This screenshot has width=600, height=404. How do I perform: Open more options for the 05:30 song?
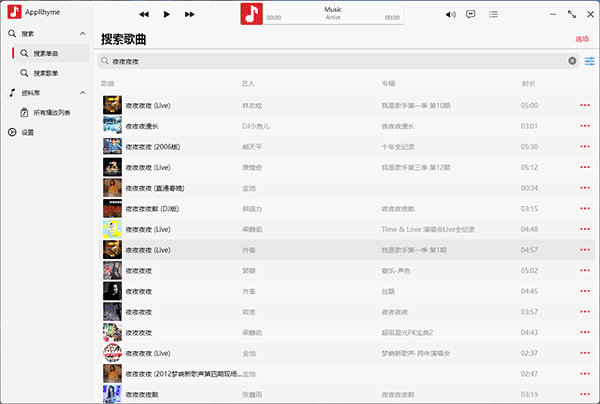click(x=585, y=147)
